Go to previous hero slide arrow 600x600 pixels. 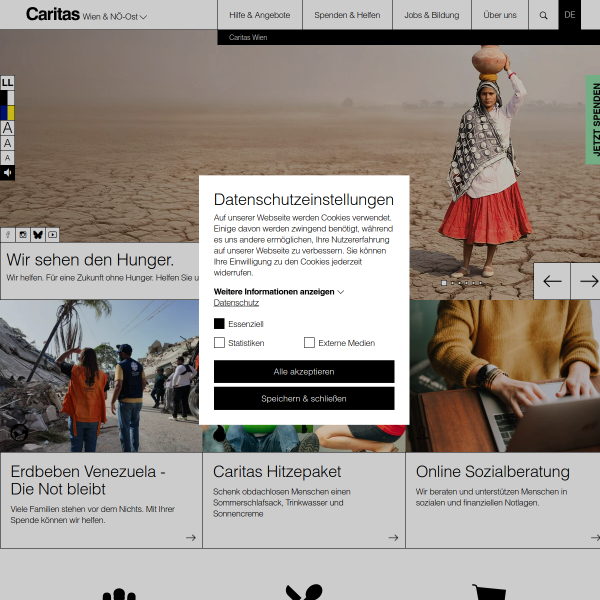pos(552,281)
